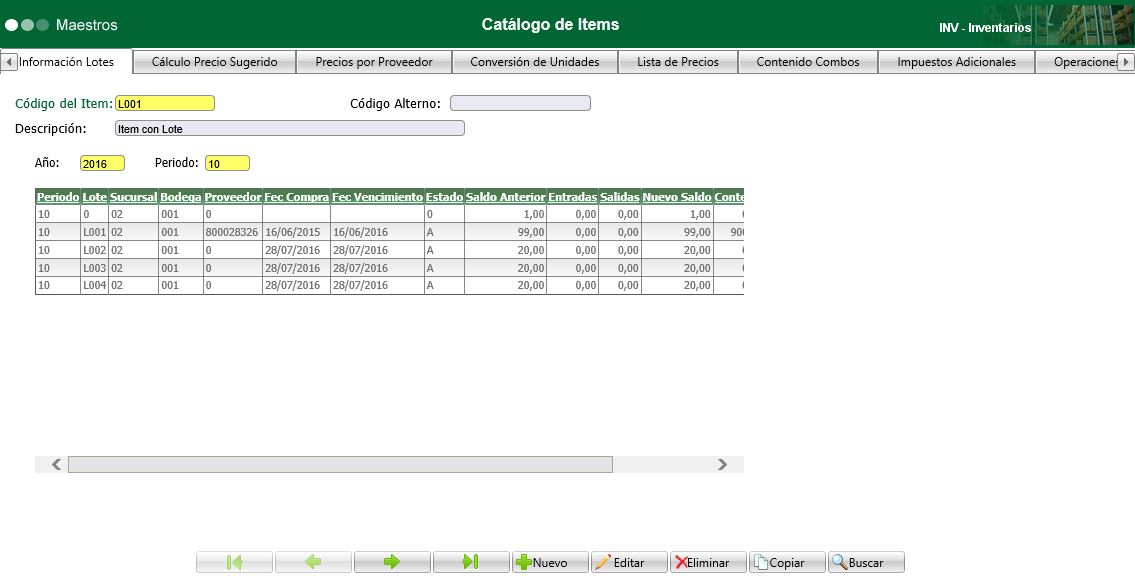Select the table row for lote L002
This screenshot has width=1135, height=584.
tap(300, 250)
